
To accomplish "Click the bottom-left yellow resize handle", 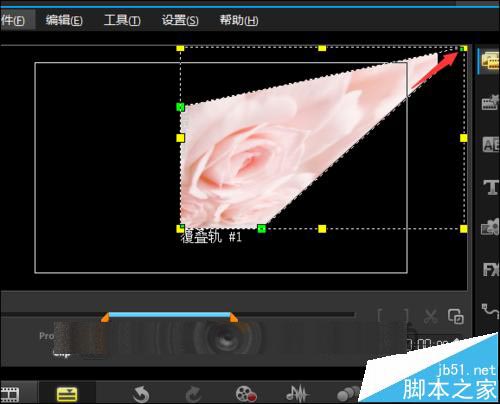I will [179, 230].
